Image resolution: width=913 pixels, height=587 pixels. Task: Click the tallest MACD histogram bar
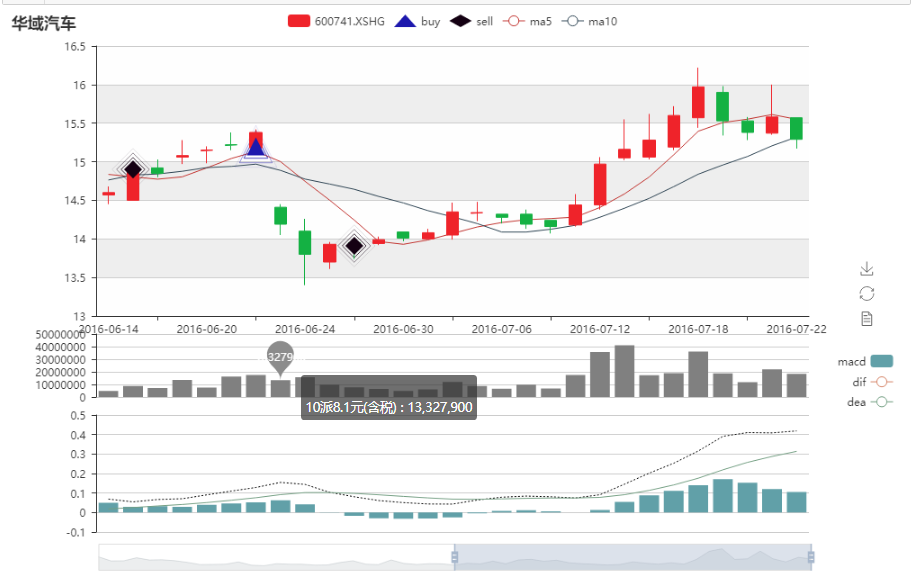click(723, 496)
